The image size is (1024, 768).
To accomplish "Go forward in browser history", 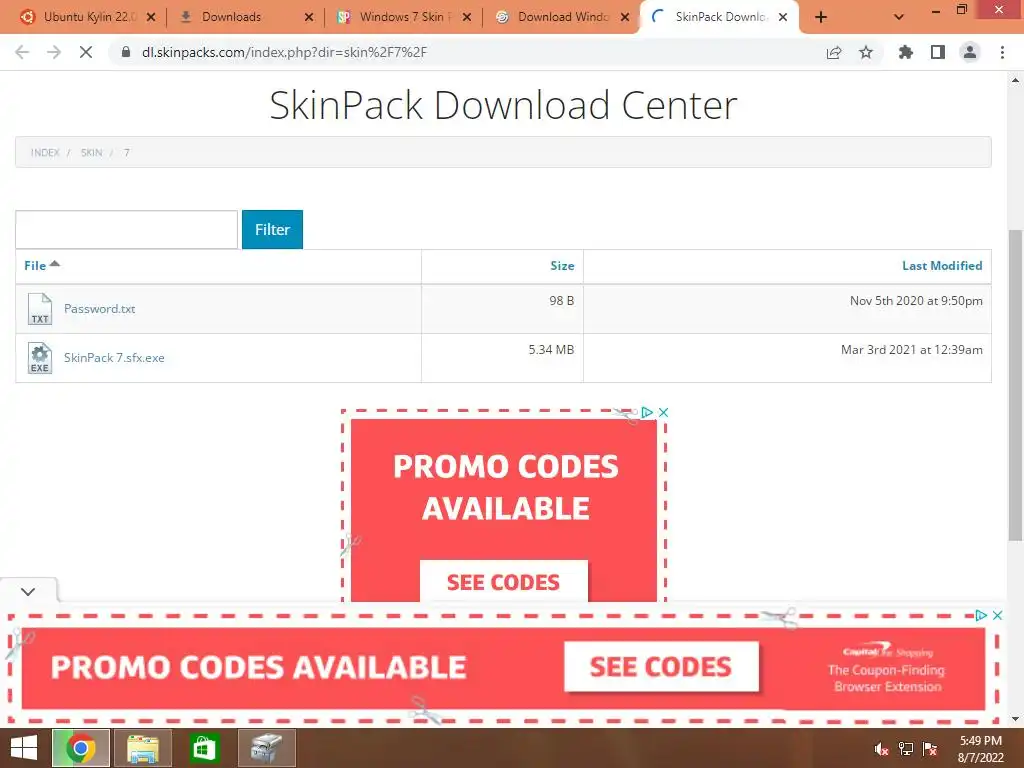I will point(54,52).
